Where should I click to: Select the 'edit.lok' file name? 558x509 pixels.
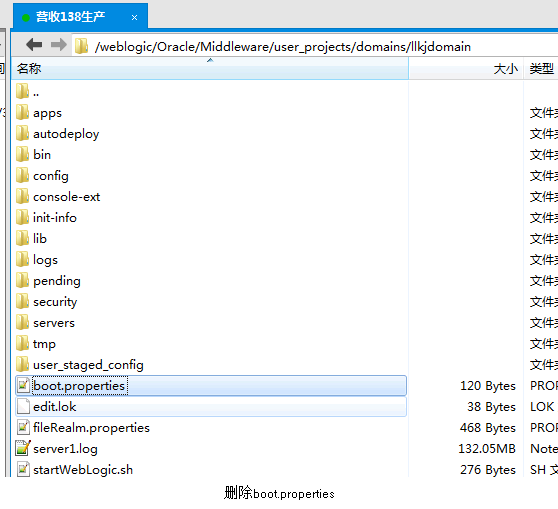54,406
